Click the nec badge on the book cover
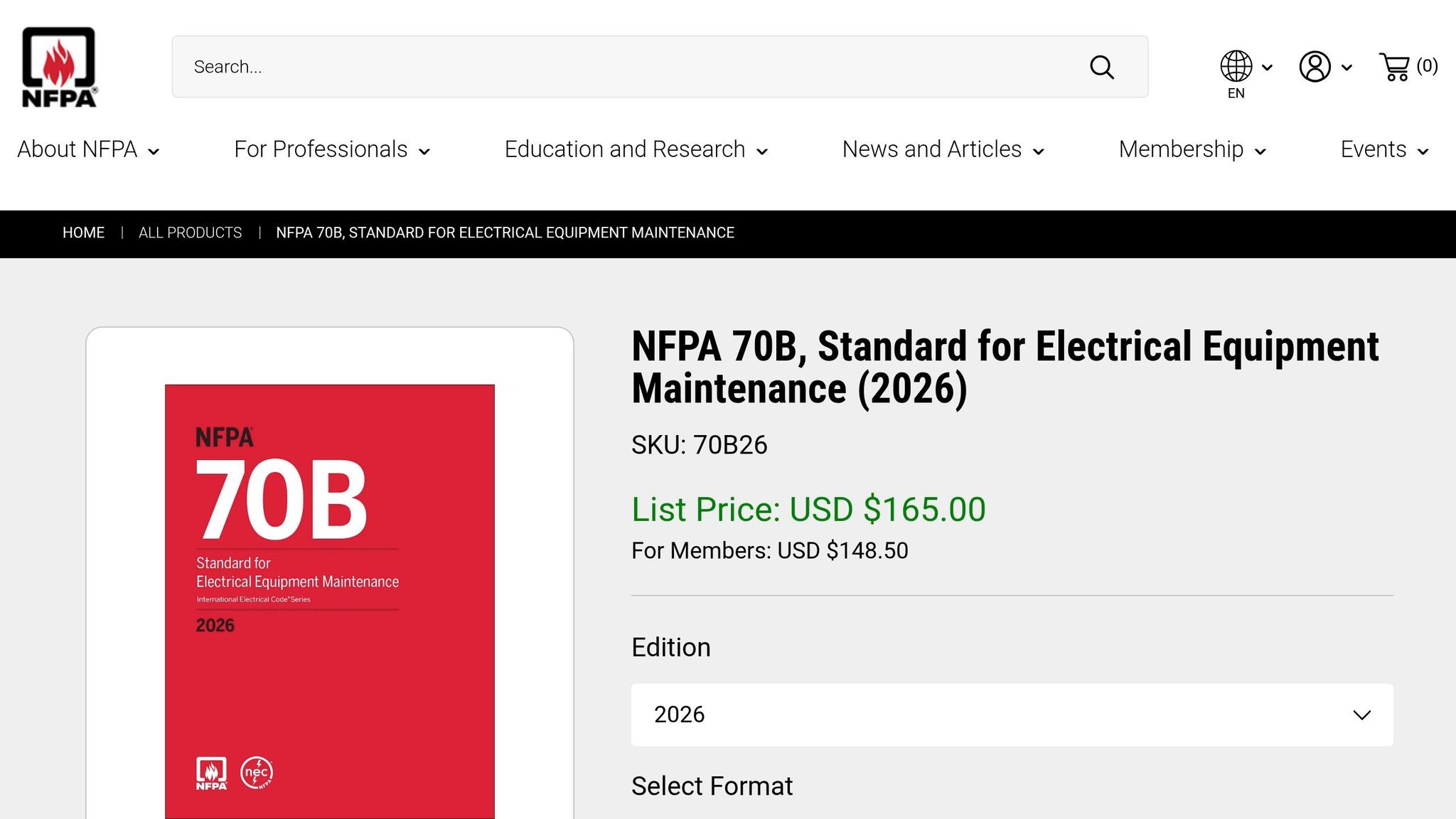 tap(257, 772)
